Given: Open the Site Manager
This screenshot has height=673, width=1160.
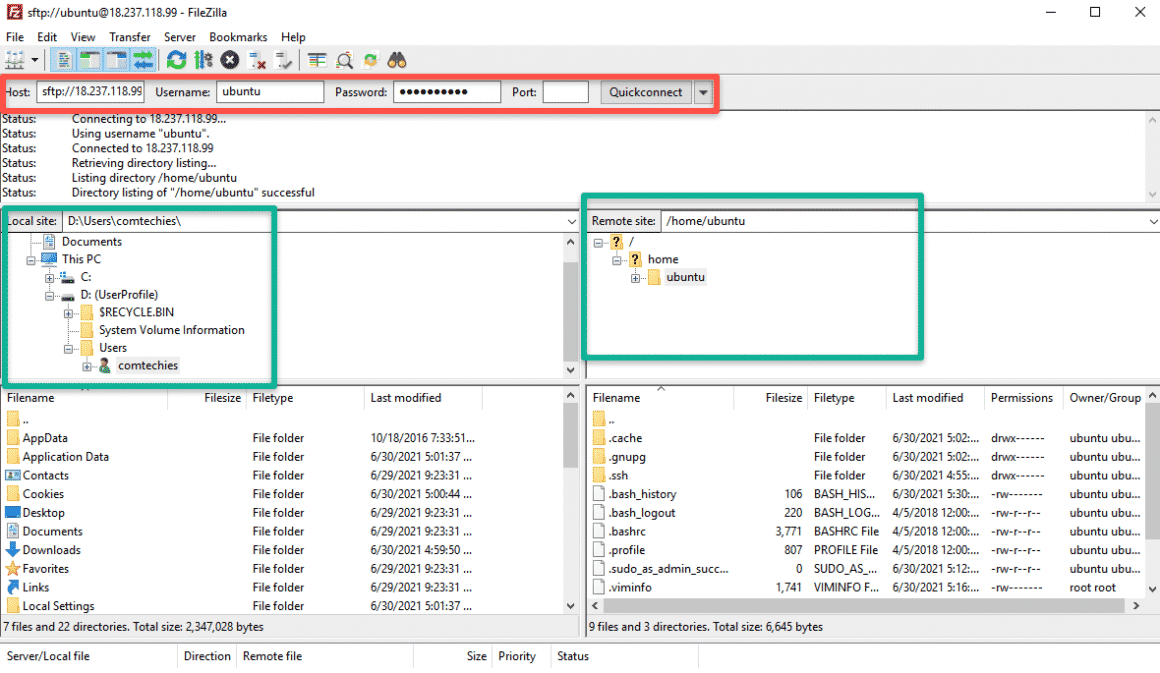Looking at the screenshot, I should (15, 60).
